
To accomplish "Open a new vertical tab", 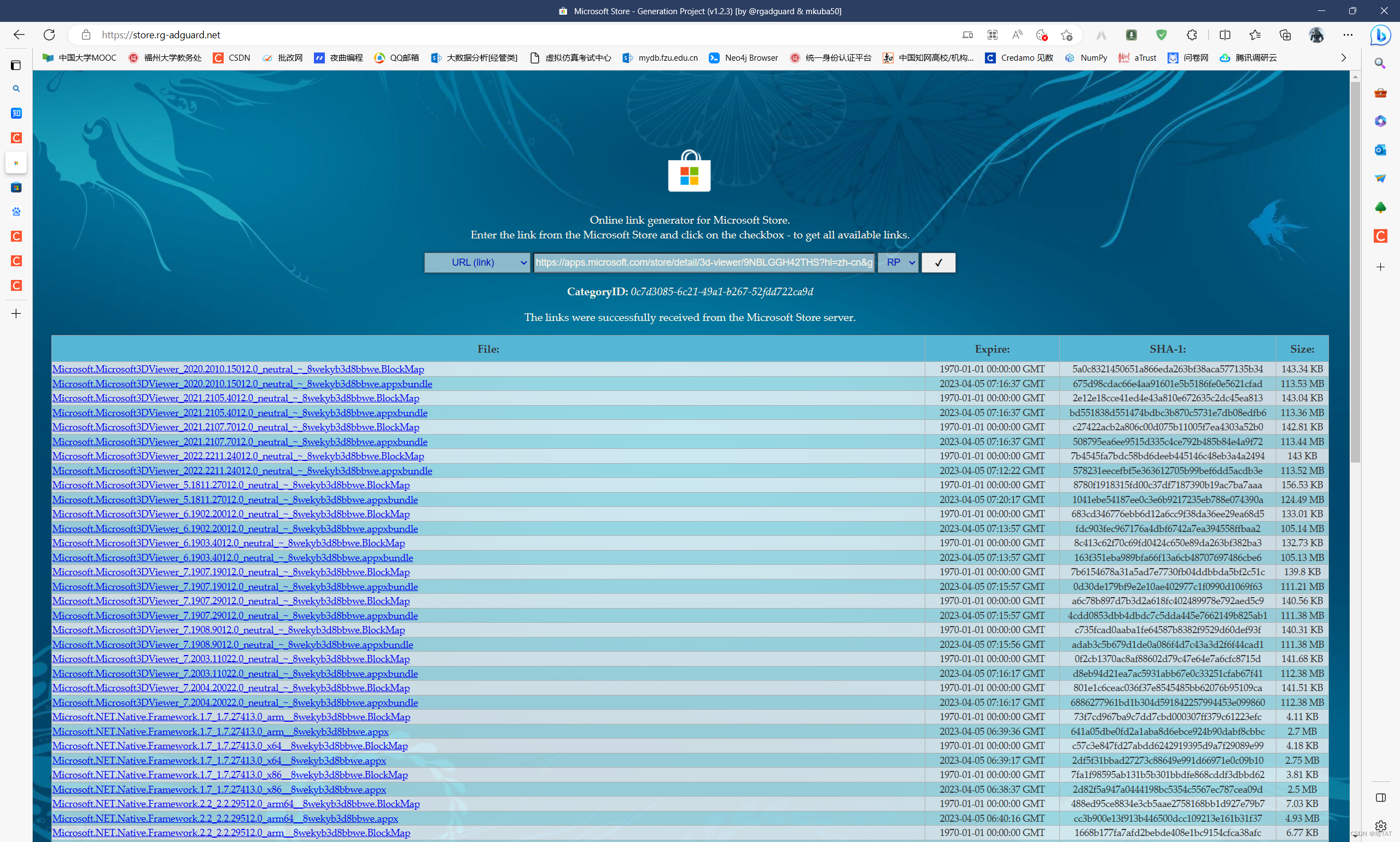I will pyautogui.click(x=16, y=313).
